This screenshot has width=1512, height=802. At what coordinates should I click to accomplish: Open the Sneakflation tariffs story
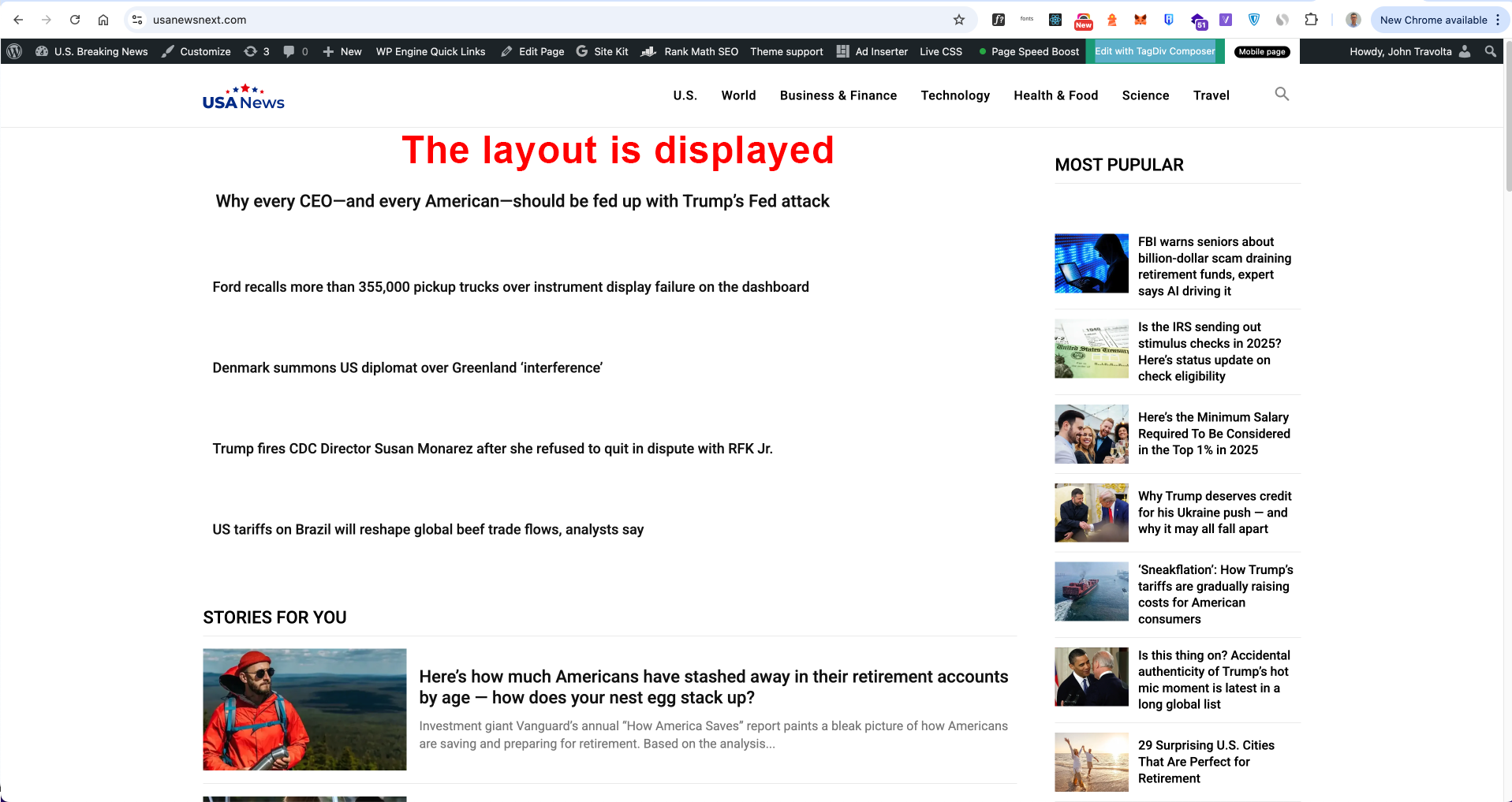pos(1215,595)
